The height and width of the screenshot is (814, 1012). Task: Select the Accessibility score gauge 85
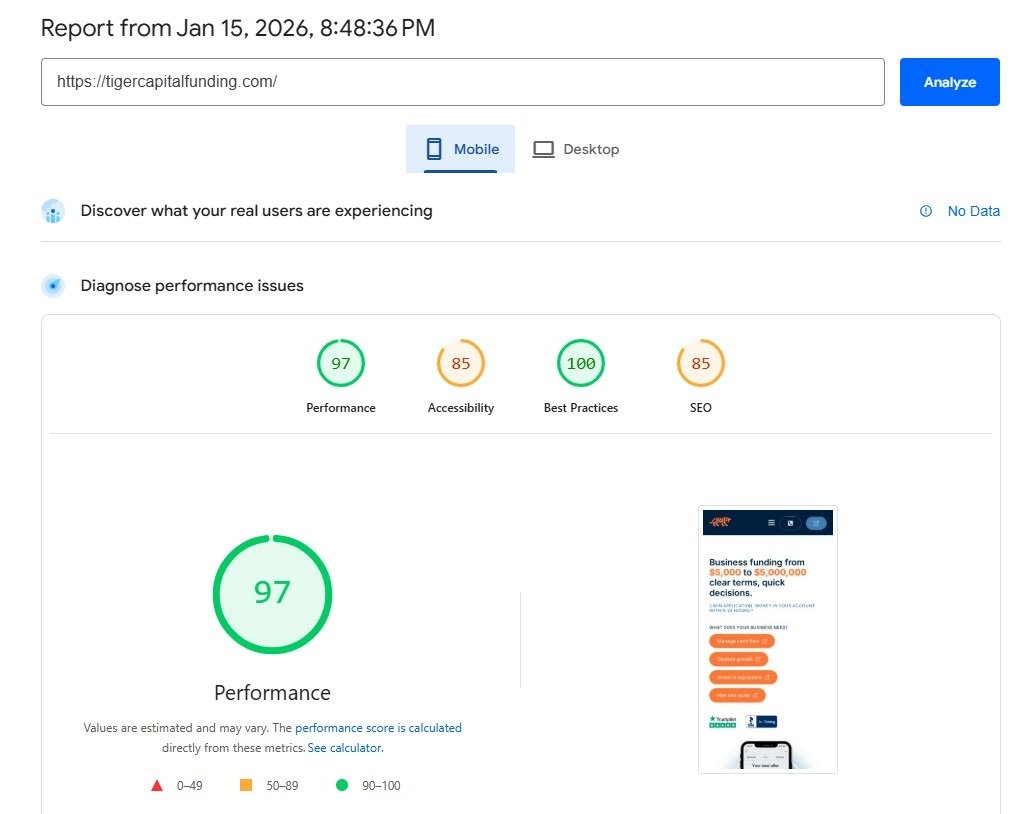click(461, 363)
